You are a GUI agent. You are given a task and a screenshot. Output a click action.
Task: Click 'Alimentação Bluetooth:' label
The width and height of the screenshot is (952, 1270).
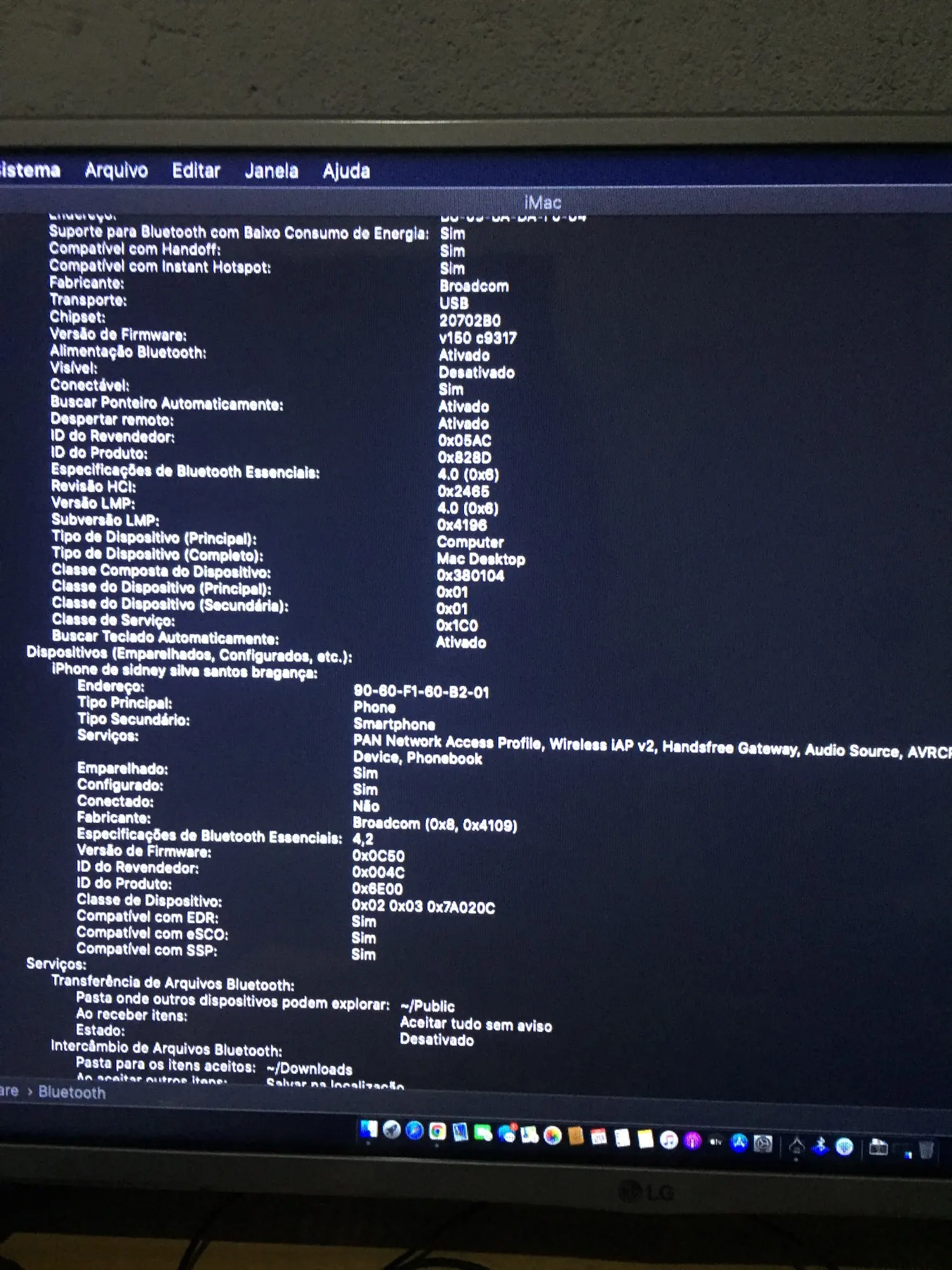click(x=128, y=352)
